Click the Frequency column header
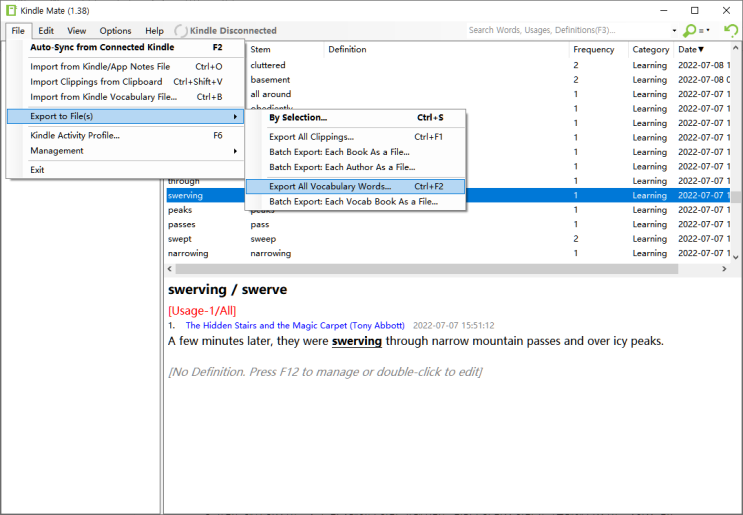This screenshot has height=515, width=743. tap(598, 49)
